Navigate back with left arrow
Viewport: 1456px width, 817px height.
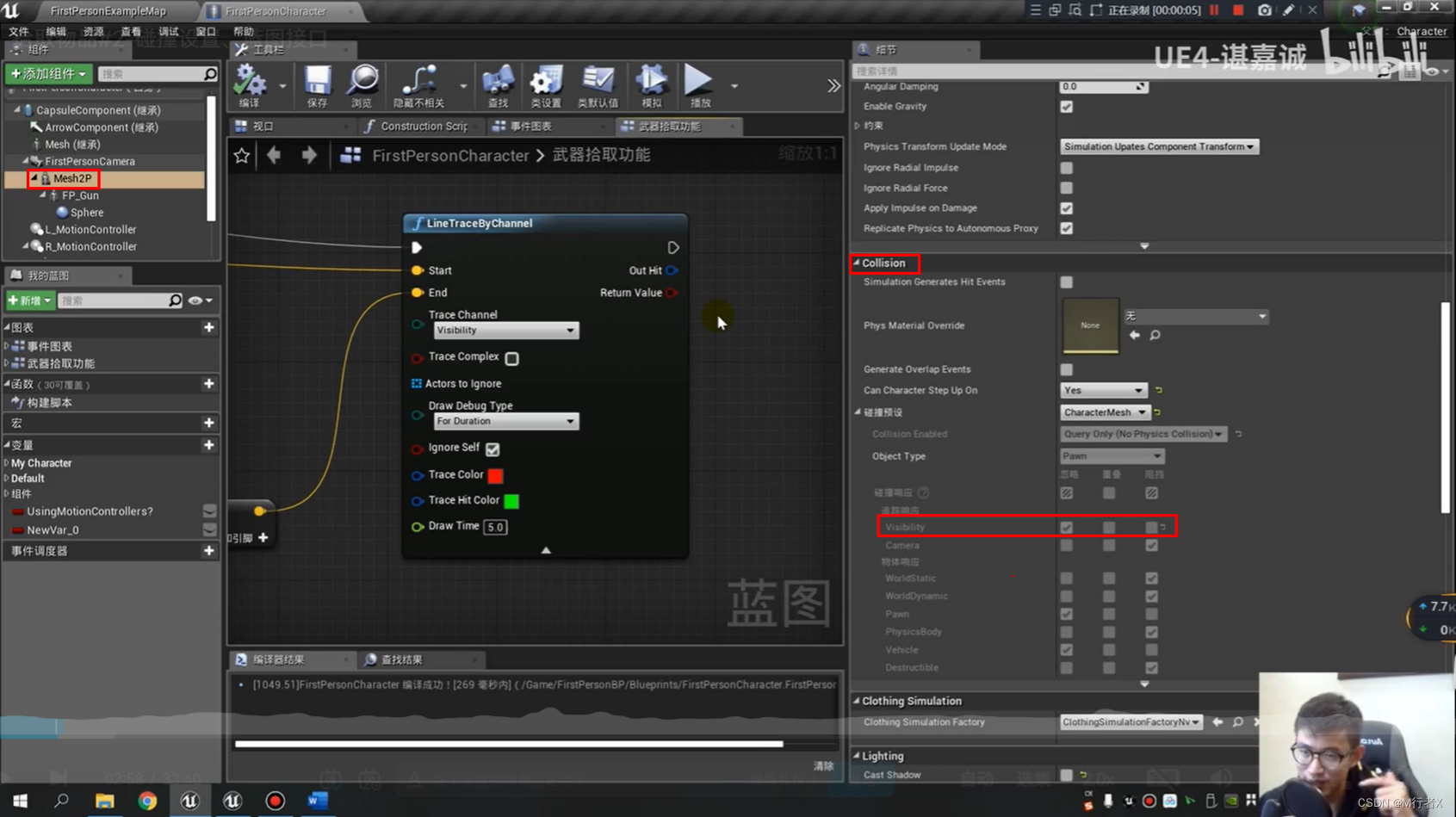point(274,155)
